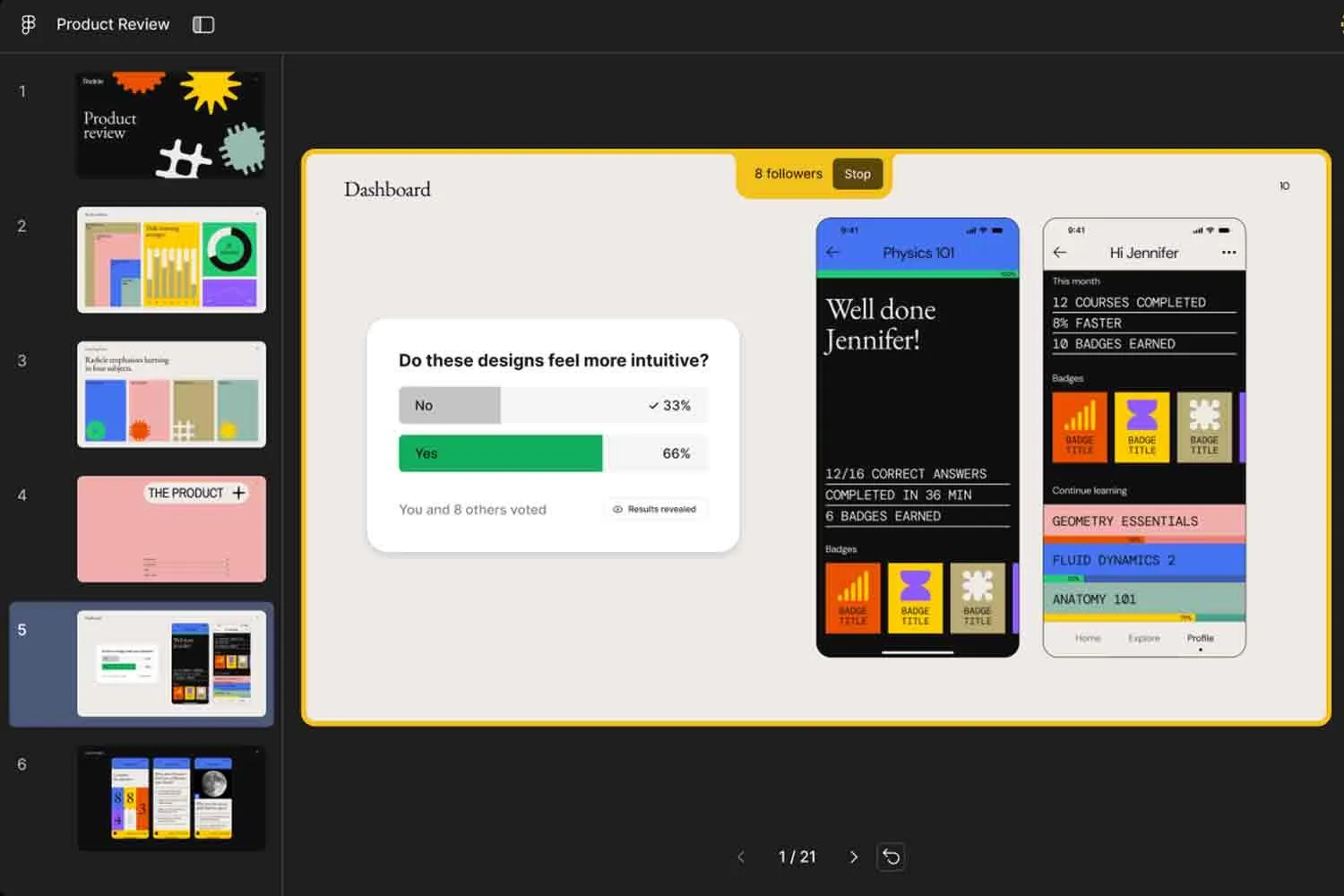Choose the No poll option
The image size is (1344, 896).
coord(553,406)
